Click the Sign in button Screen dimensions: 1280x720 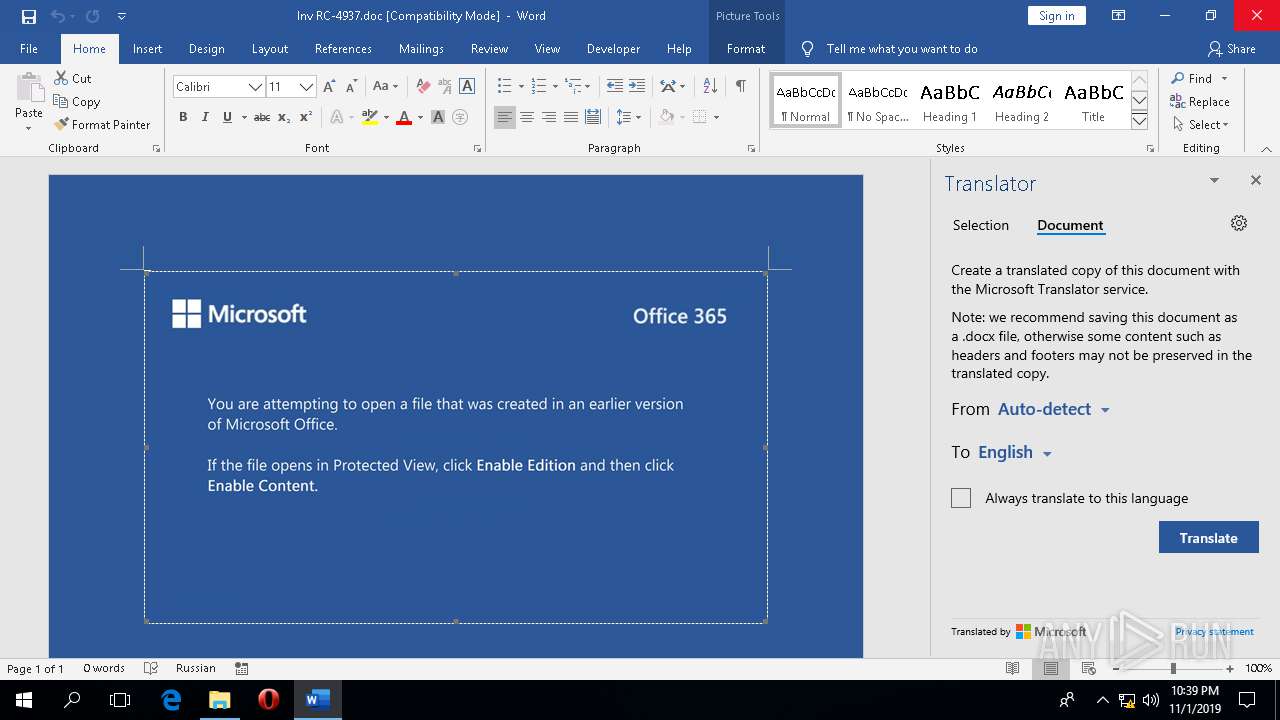[1056, 16]
